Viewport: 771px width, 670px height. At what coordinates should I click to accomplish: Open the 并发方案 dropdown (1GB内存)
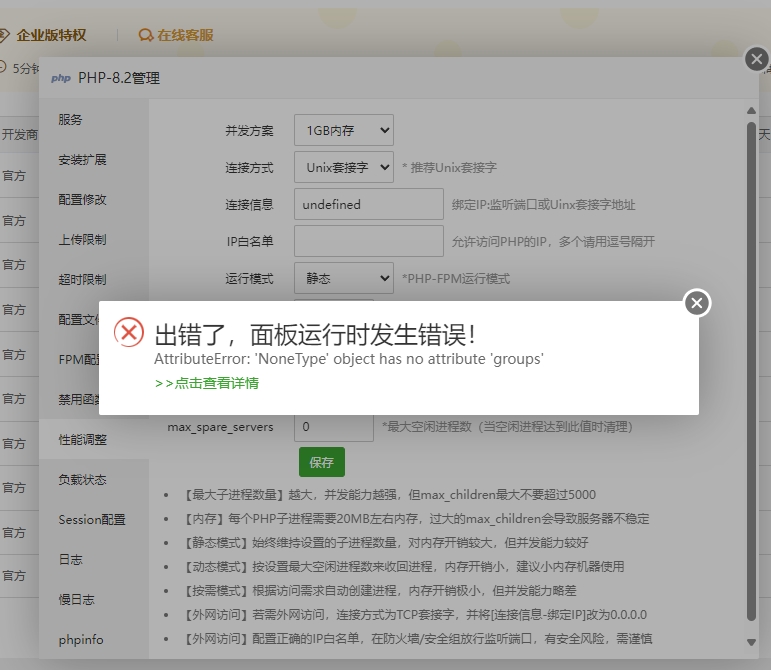[344, 130]
